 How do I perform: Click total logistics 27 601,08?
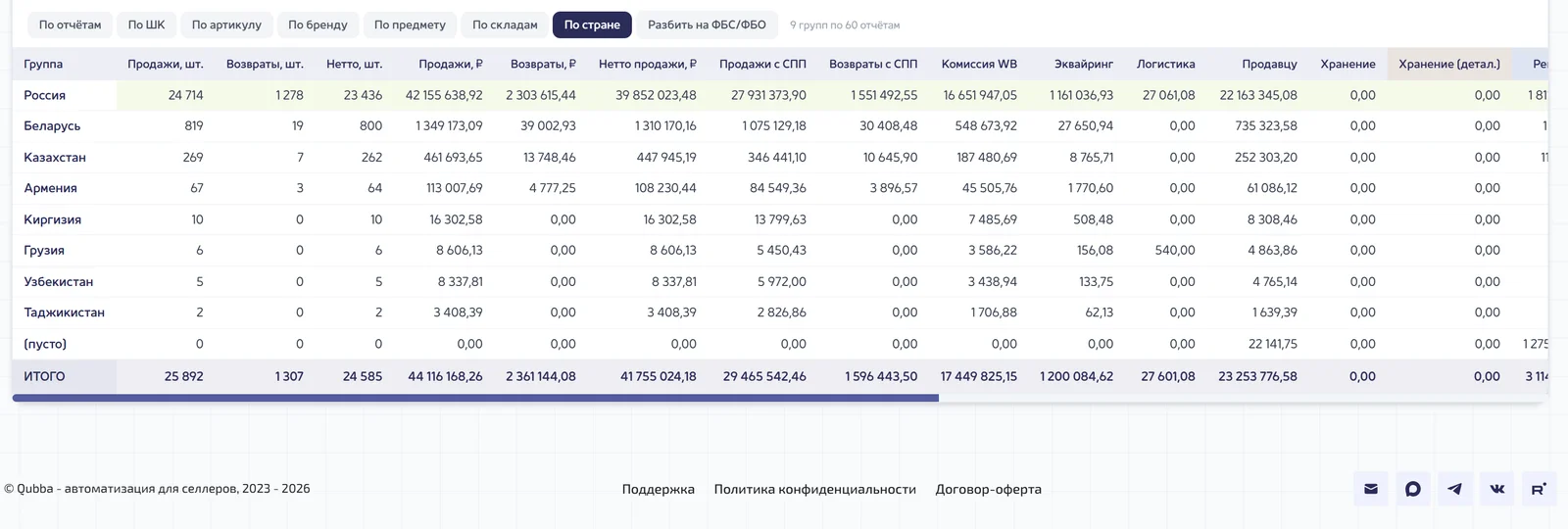coord(1168,376)
